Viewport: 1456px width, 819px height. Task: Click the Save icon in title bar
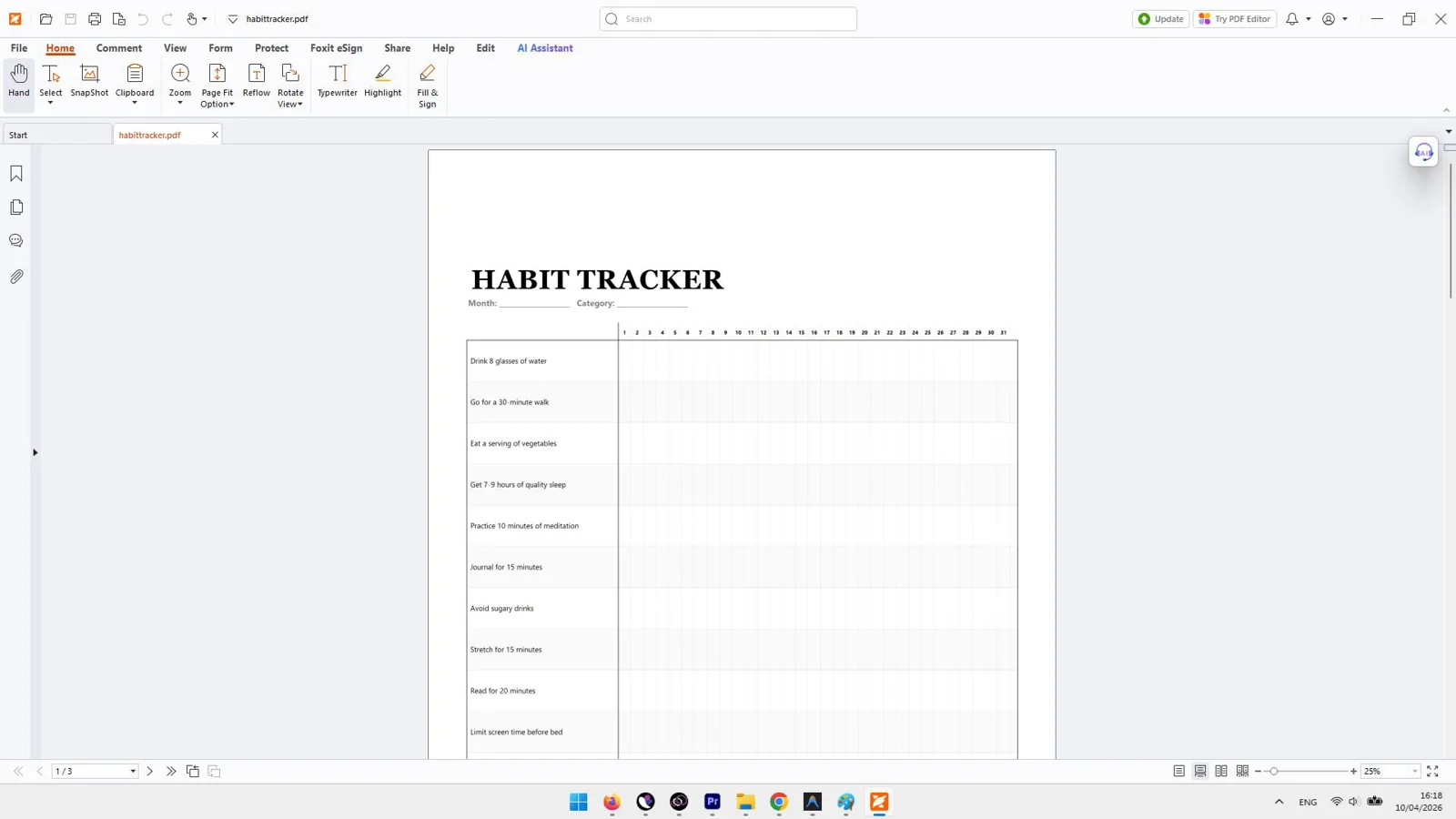(x=70, y=19)
